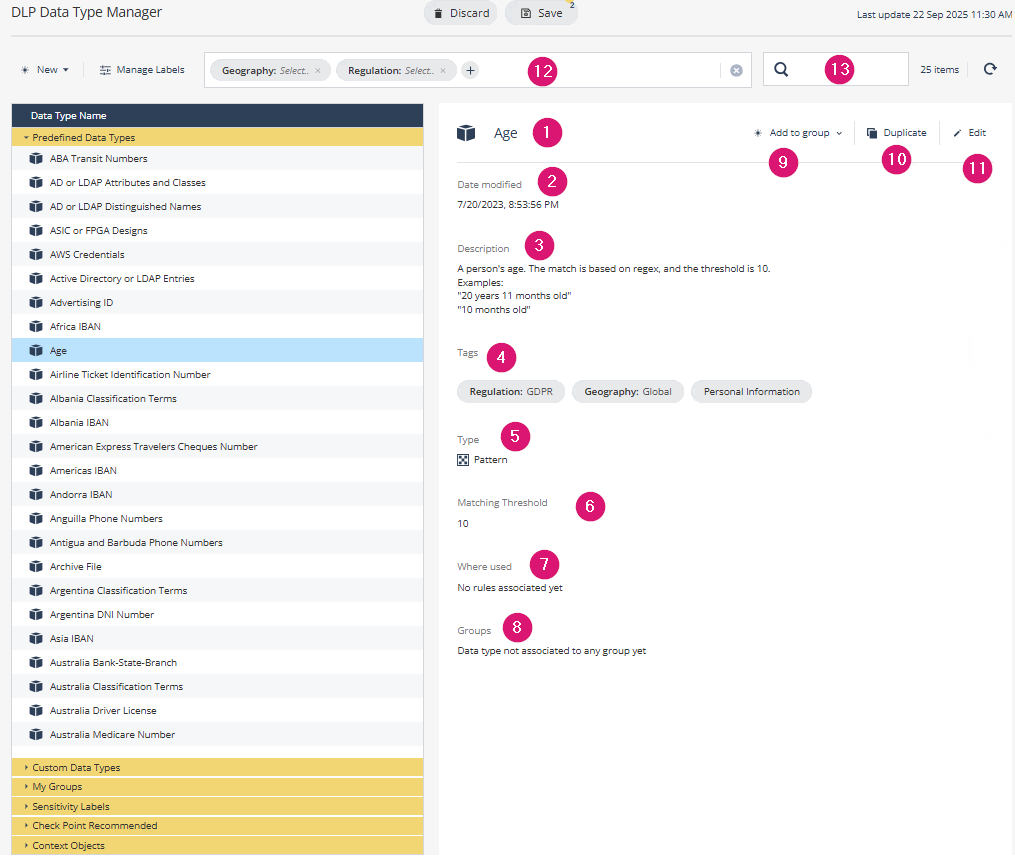Open the Add to group dropdown
The height and width of the screenshot is (856, 1015).
[798, 132]
